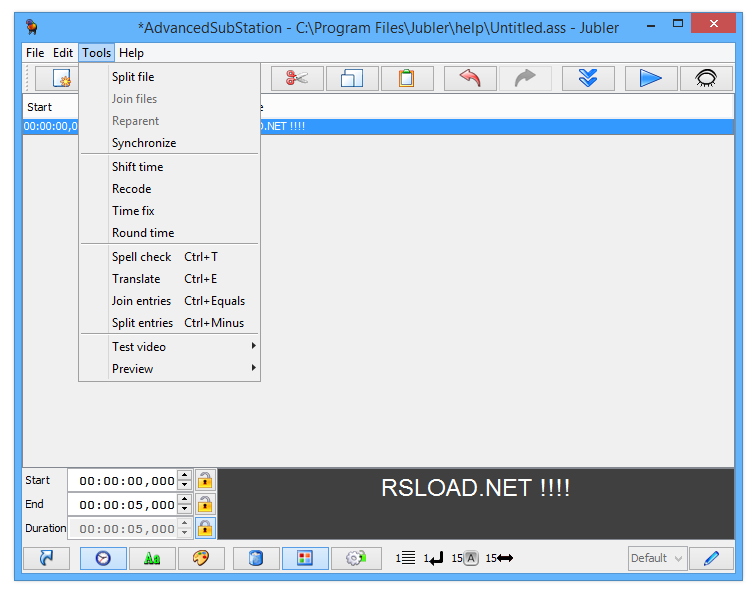The width and height of the screenshot is (756, 598).
Task: Open the File menu
Action: 35,53
